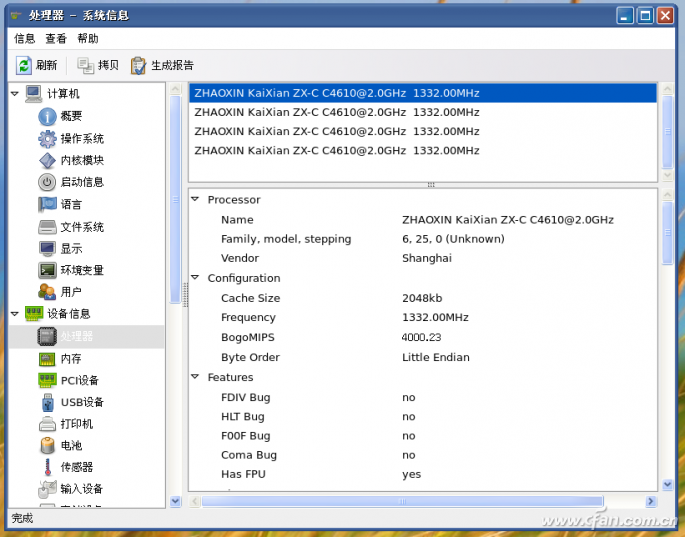Click the Vendor value Shanghai
Screen dimensions: 685x537
(427, 258)
